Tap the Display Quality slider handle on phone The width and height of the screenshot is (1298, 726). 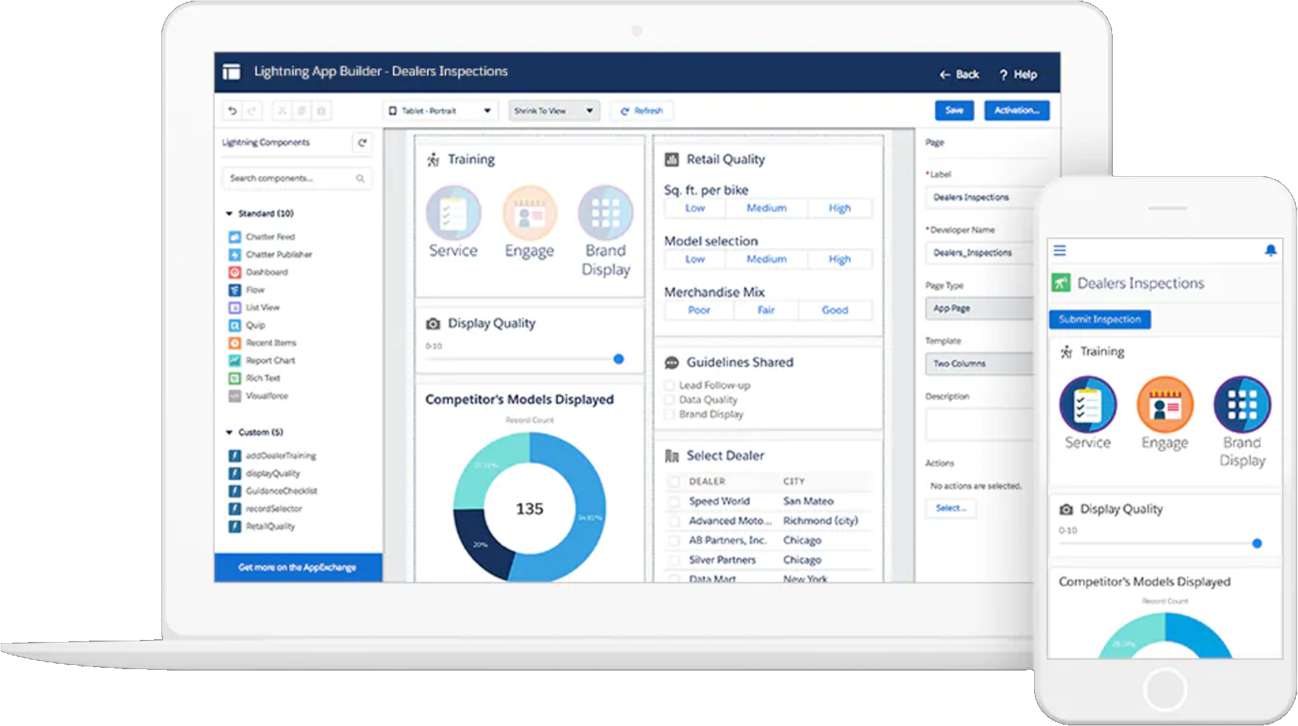point(1257,544)
